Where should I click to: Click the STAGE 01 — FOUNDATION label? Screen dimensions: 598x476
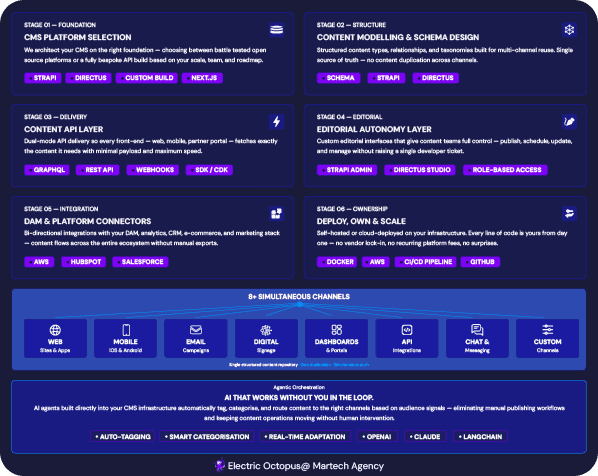click(x=60, y=25)
